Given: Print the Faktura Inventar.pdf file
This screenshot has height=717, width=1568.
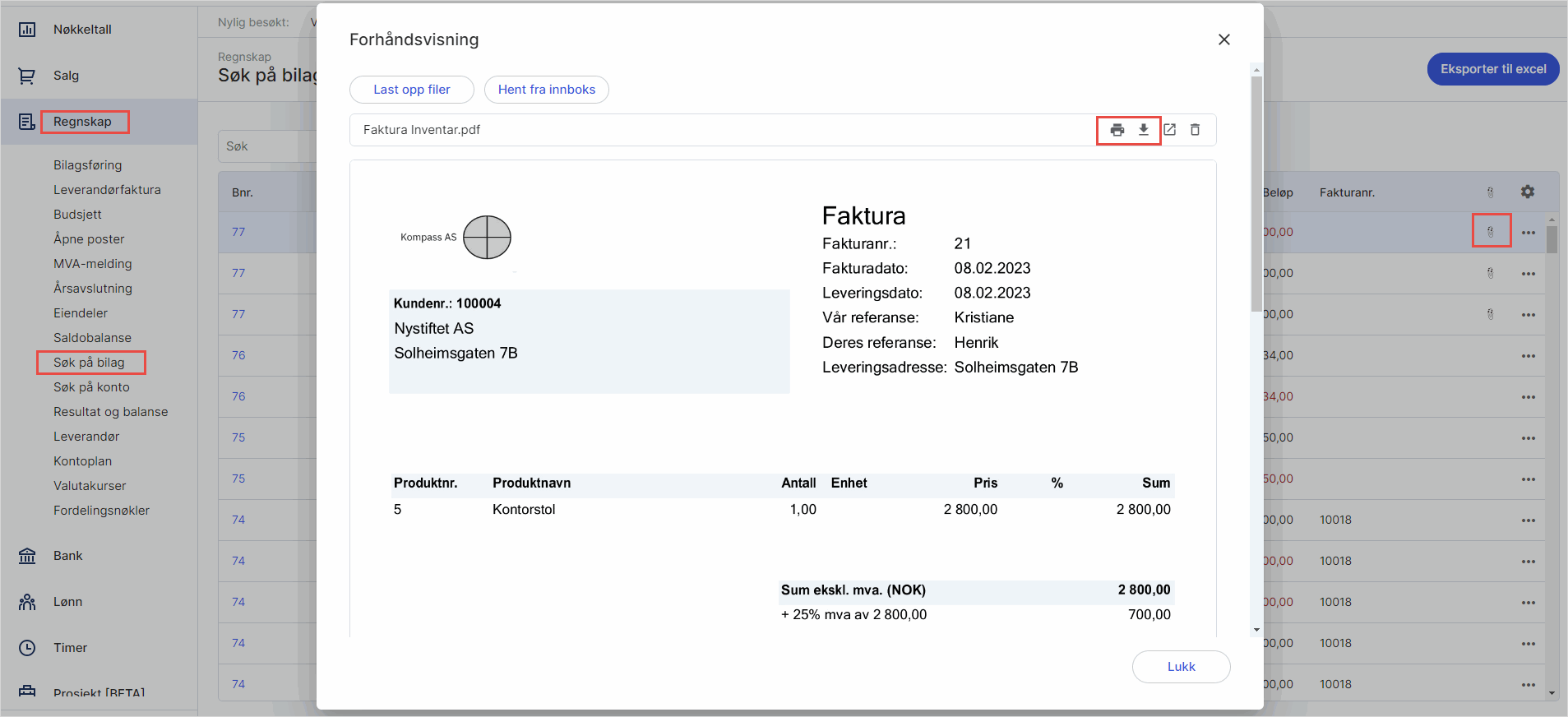Looking at the screenshot, I should click(1117, 130).
